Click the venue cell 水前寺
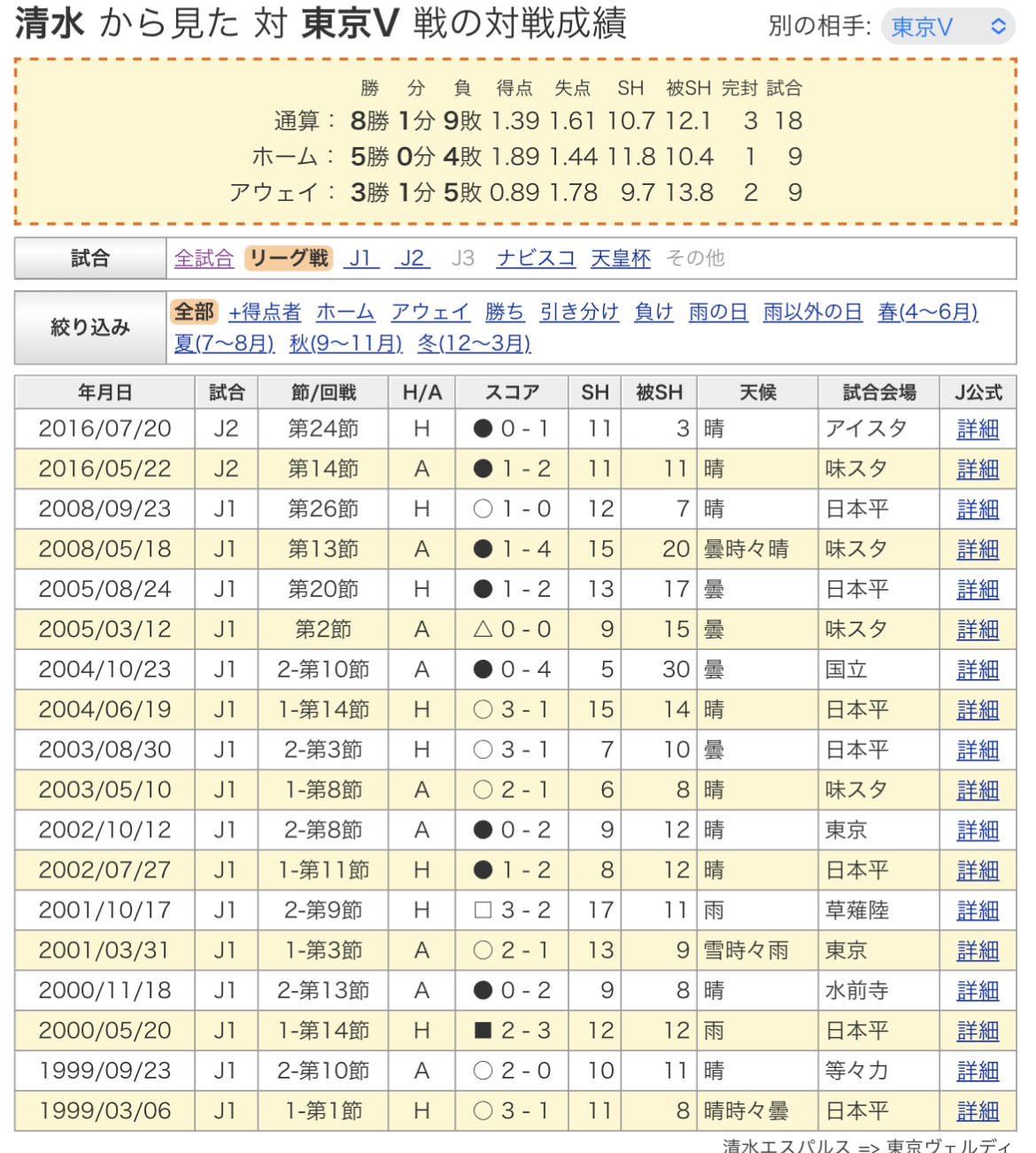 click(879, 991)
